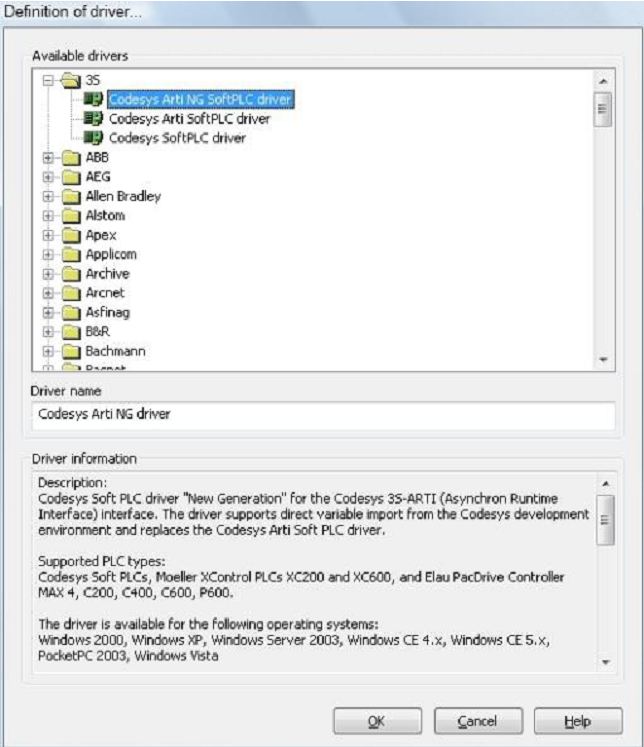644x747 pixels.
Task: Select the AEG tree label
Action: (x=98, y=177)
